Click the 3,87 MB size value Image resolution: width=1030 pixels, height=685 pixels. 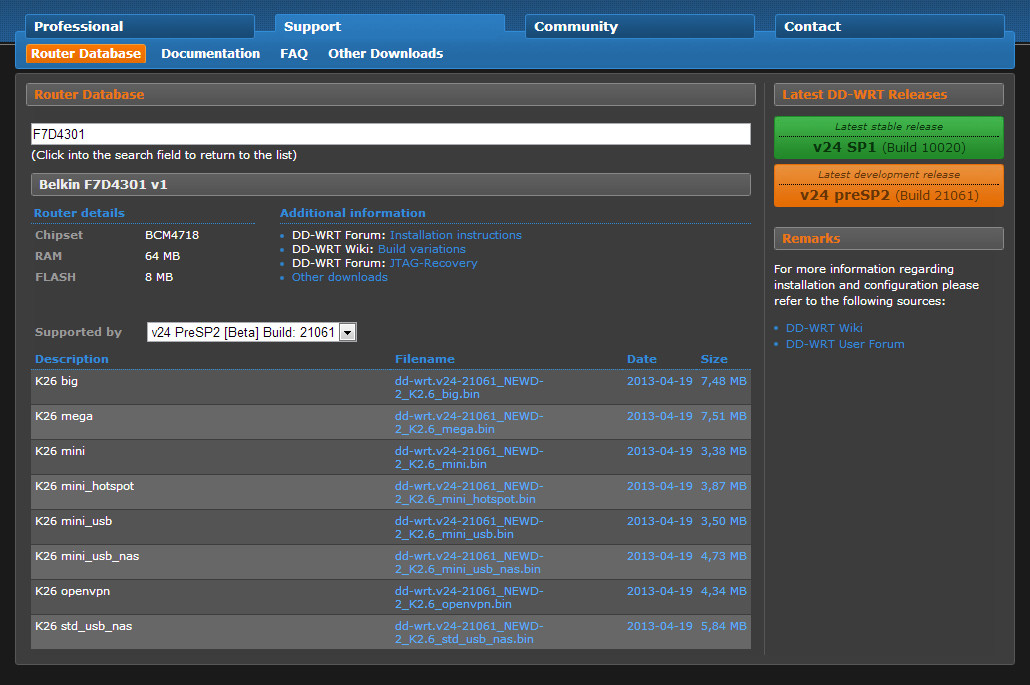pyautogui.click(x=723, y=486)
